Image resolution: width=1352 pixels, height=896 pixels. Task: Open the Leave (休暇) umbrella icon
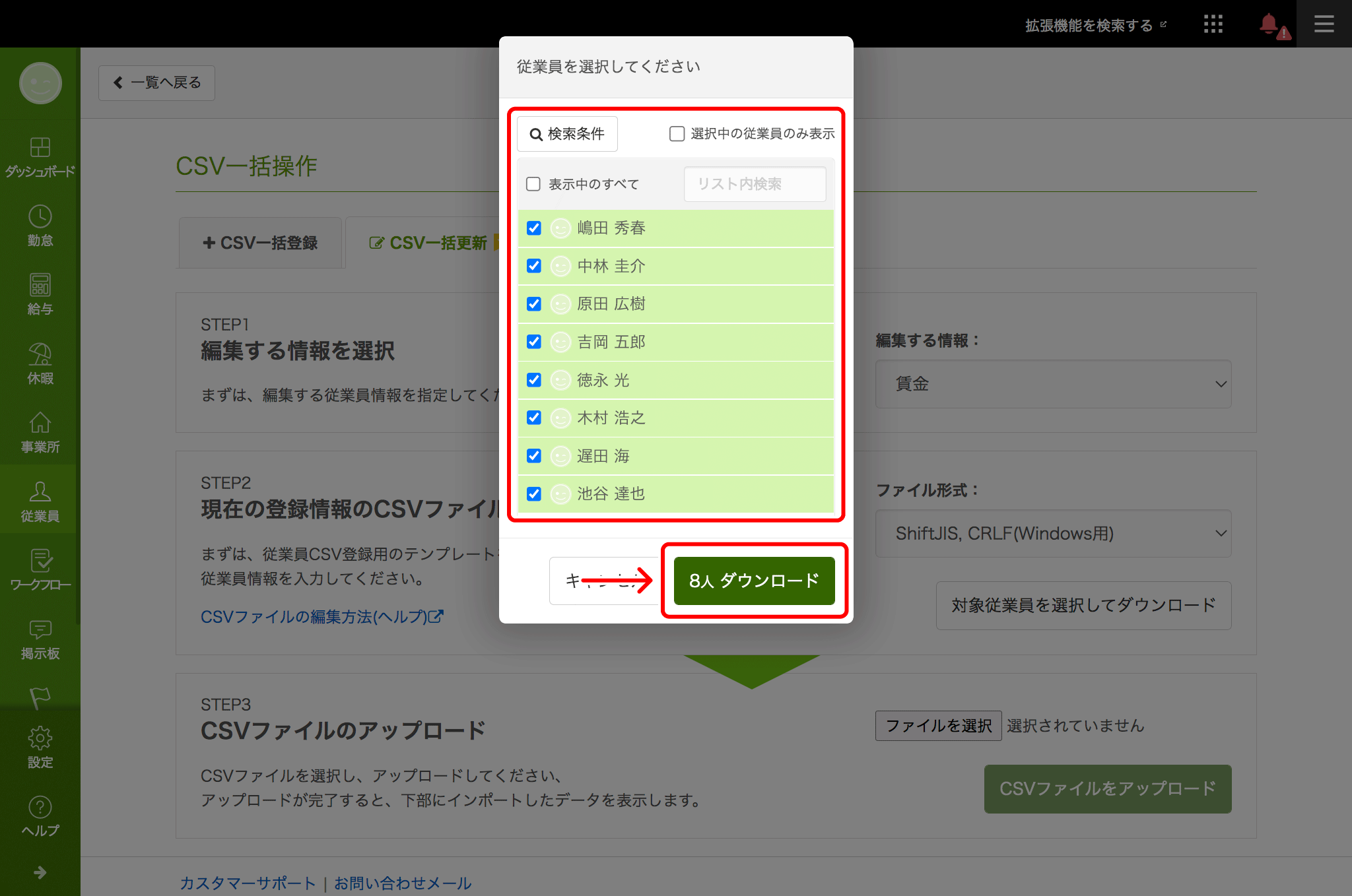point(40,364)
